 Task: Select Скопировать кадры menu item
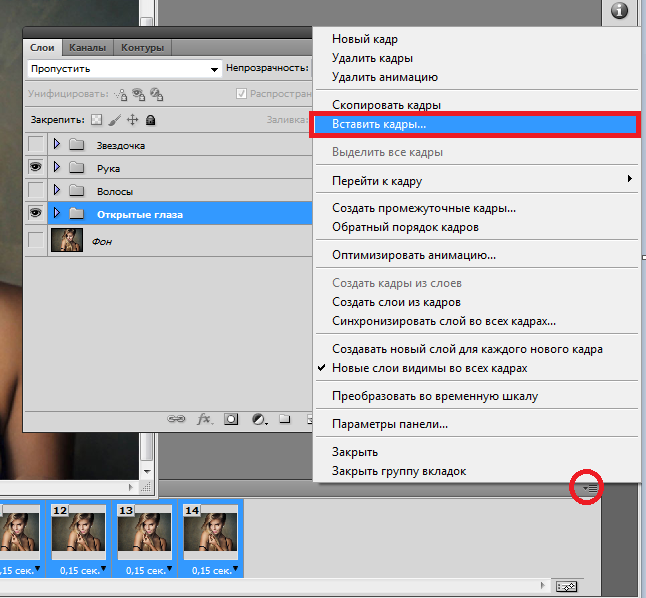click(386, 105)
